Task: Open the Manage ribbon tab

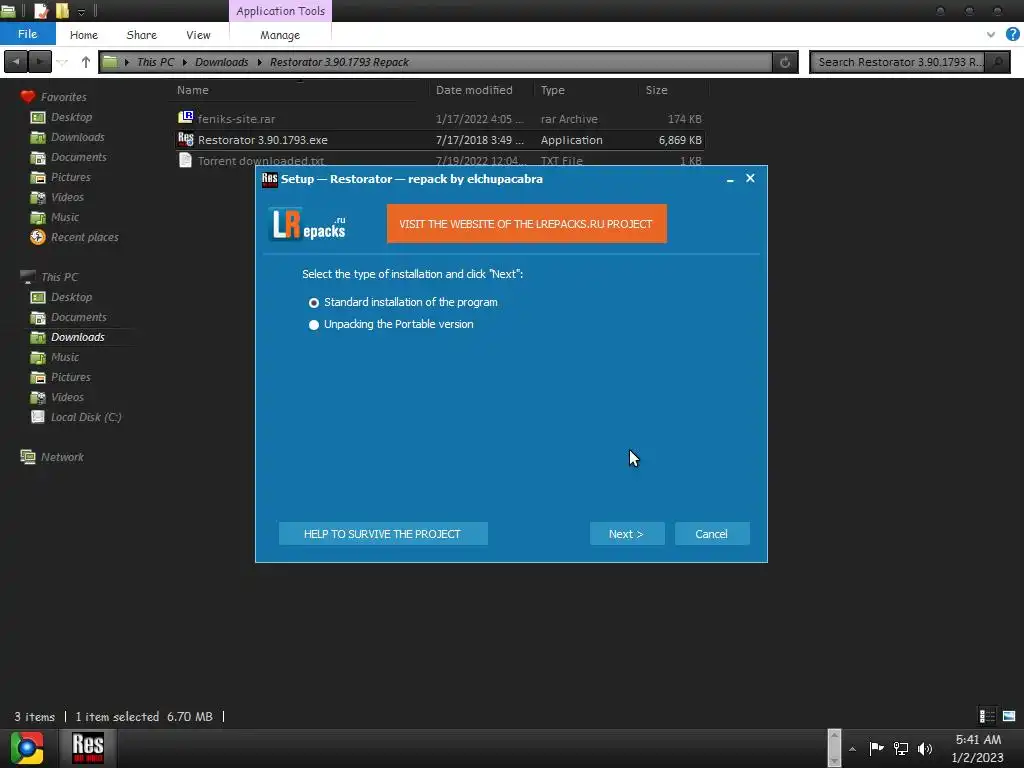Action: click(280, 35)
